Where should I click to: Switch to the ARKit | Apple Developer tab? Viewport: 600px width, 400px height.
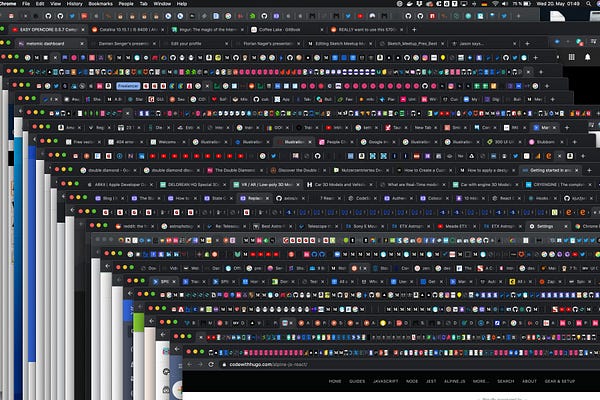coord(120,184)
